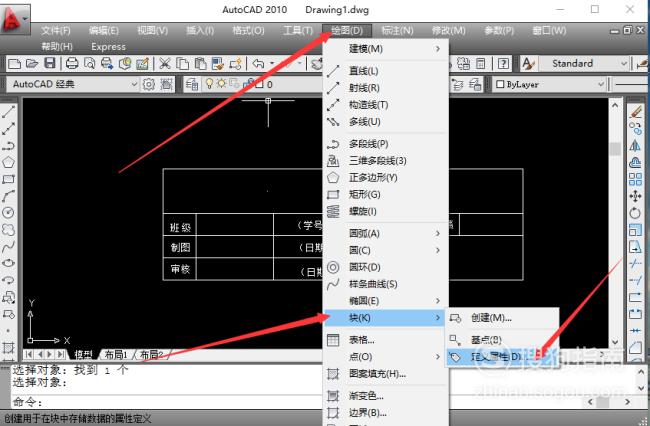Click the white ByLayer color swatch
The width and height of the screenshot is (650, 426).
point(500,85)
